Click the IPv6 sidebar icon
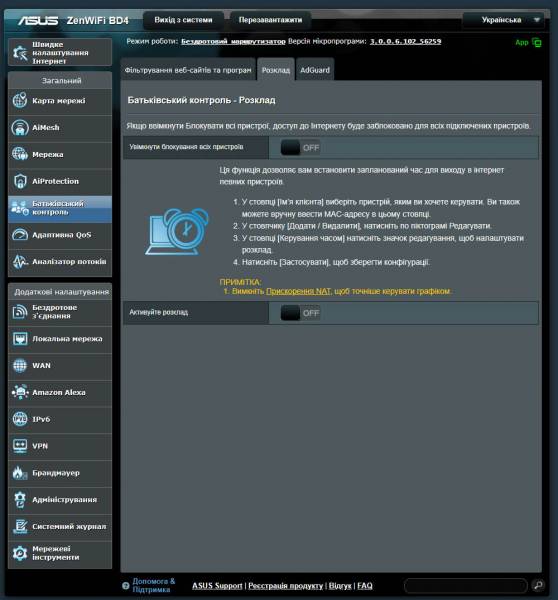The height and width of the screenshot is (600, 558). coord(20,419)
